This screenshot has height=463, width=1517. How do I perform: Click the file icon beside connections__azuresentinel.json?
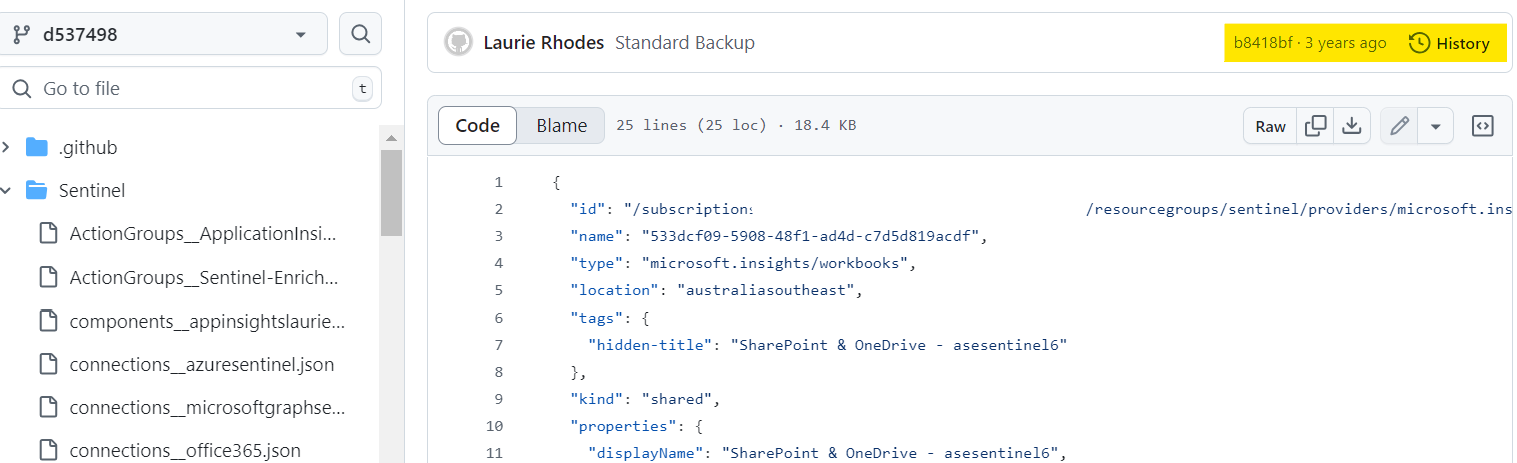48,365
